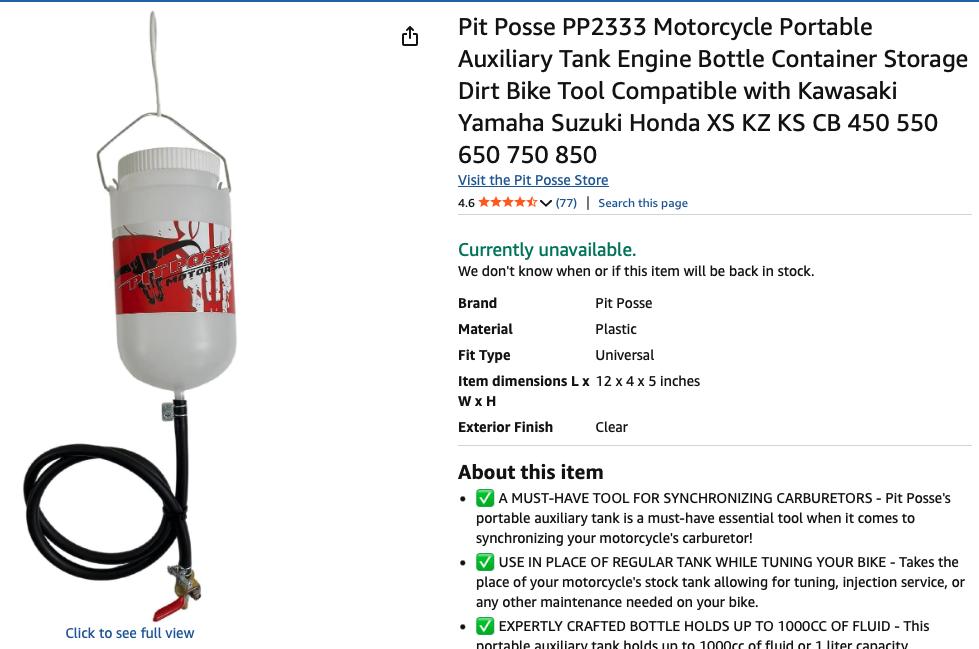Viewport: 979px width, 649px height.
Task: Click the green checkmark beside SYNCHRONIZING CARBURETORS
Action: 485,498
